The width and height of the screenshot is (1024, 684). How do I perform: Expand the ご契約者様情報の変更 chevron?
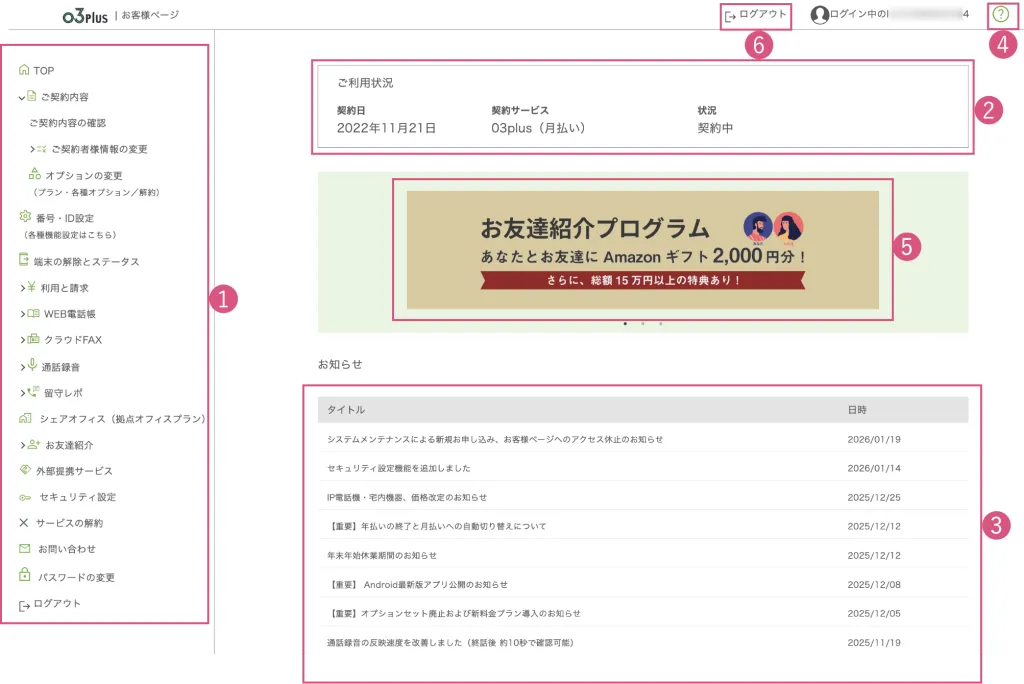click(32, 149)
